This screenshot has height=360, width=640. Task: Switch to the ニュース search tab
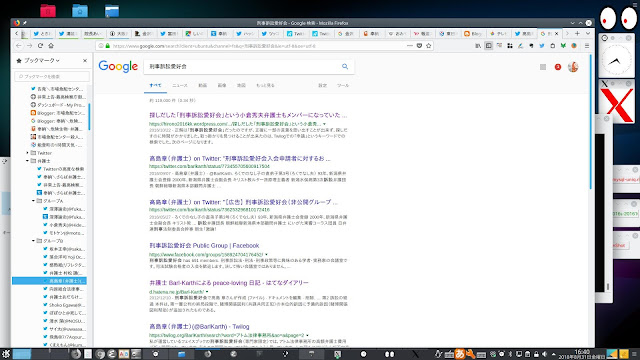coord(180,85)
